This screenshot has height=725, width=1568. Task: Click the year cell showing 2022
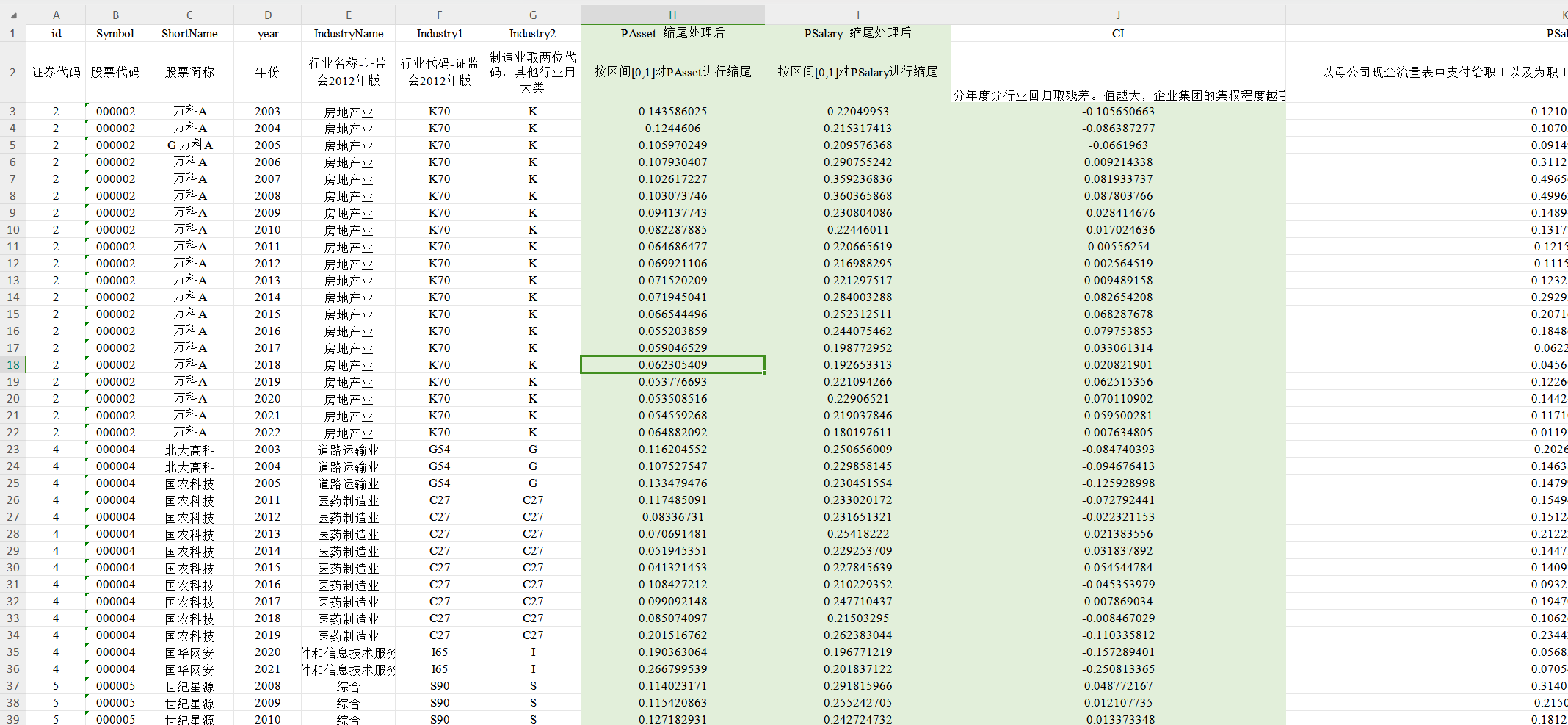[268, 432]
